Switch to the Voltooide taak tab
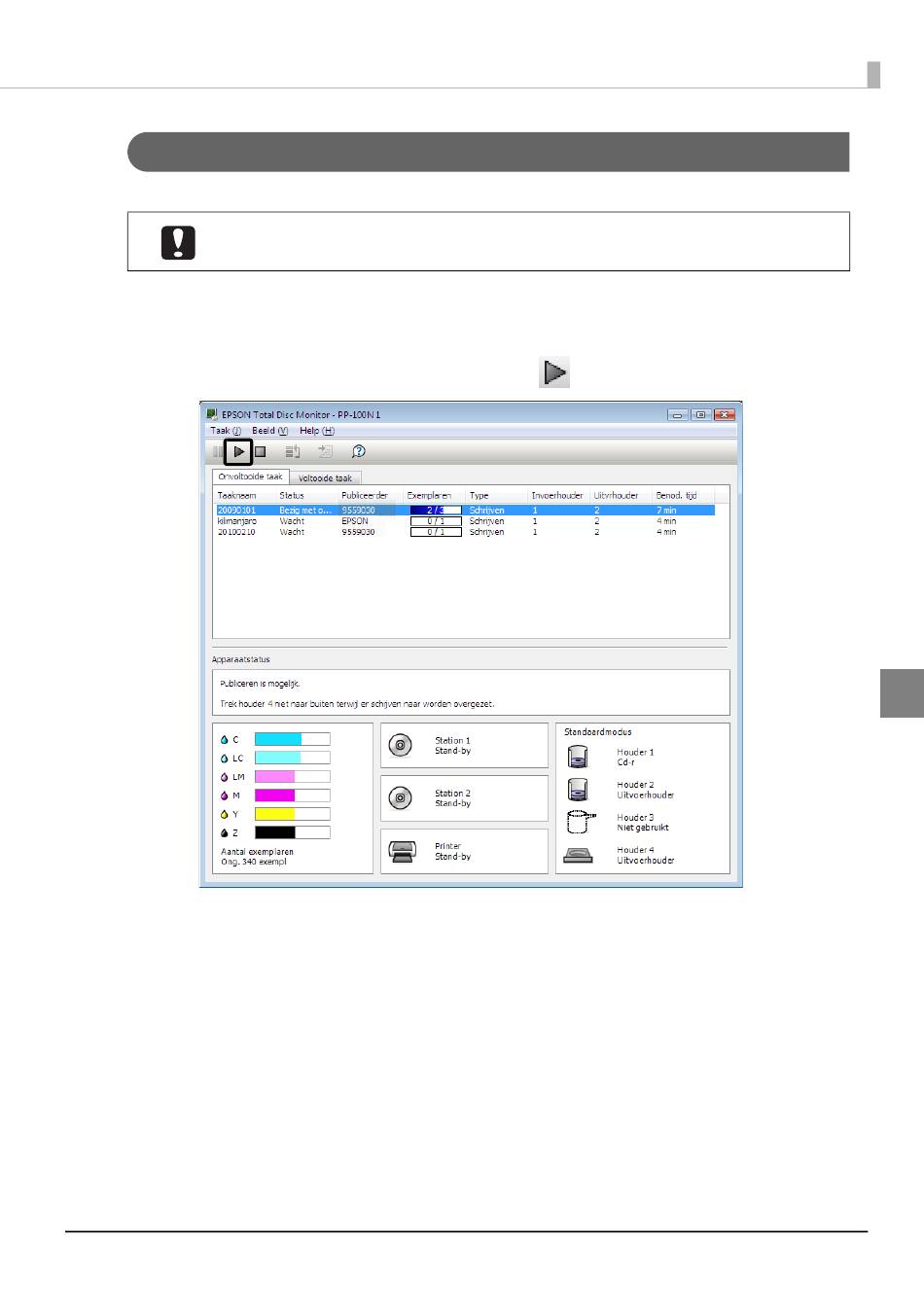The width and height of the screenshot is (924, 1307). [x=326, y=478]
